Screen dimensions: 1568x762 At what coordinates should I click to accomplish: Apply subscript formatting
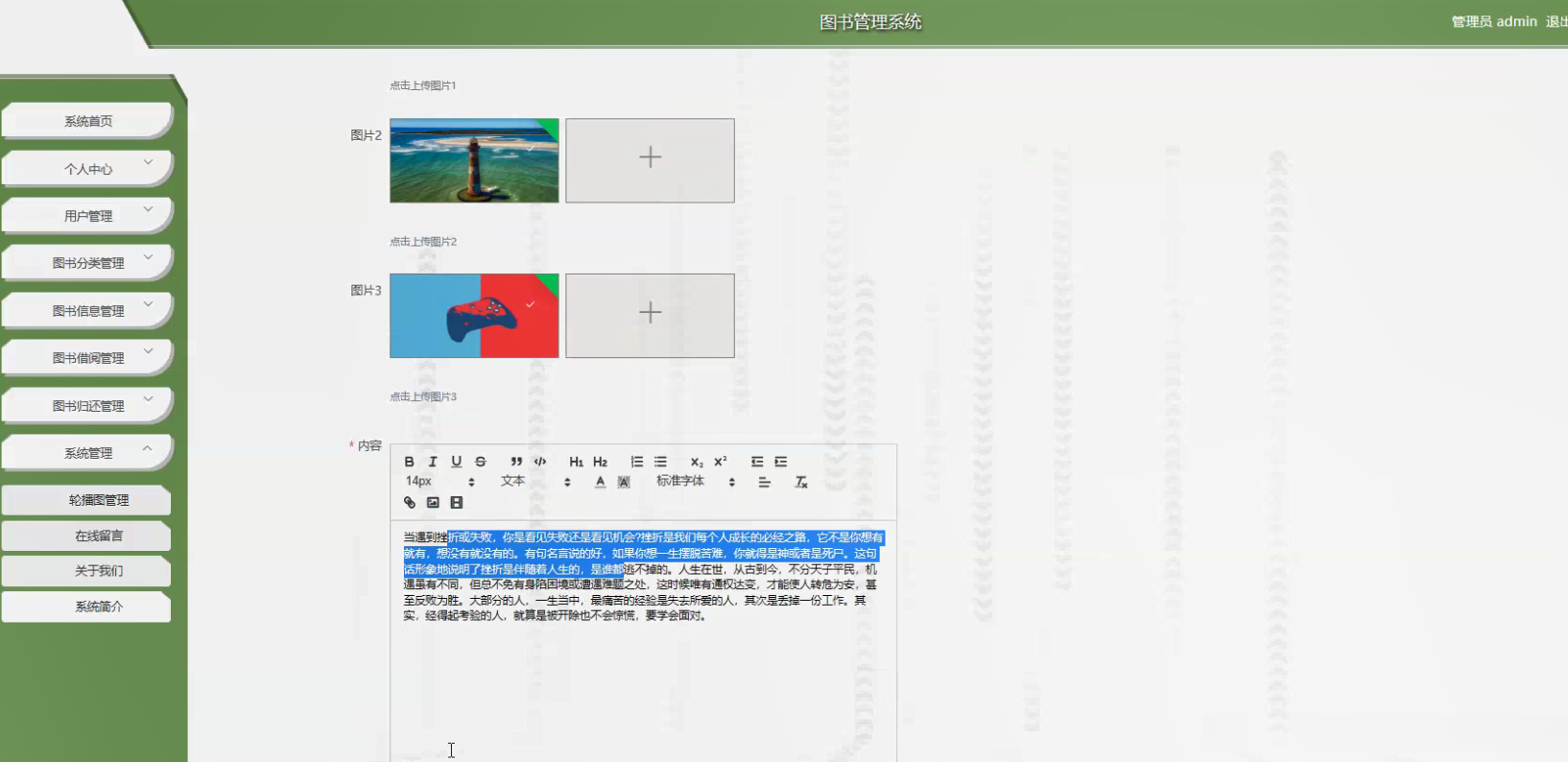pyautogui.click(x=697, y=462)
